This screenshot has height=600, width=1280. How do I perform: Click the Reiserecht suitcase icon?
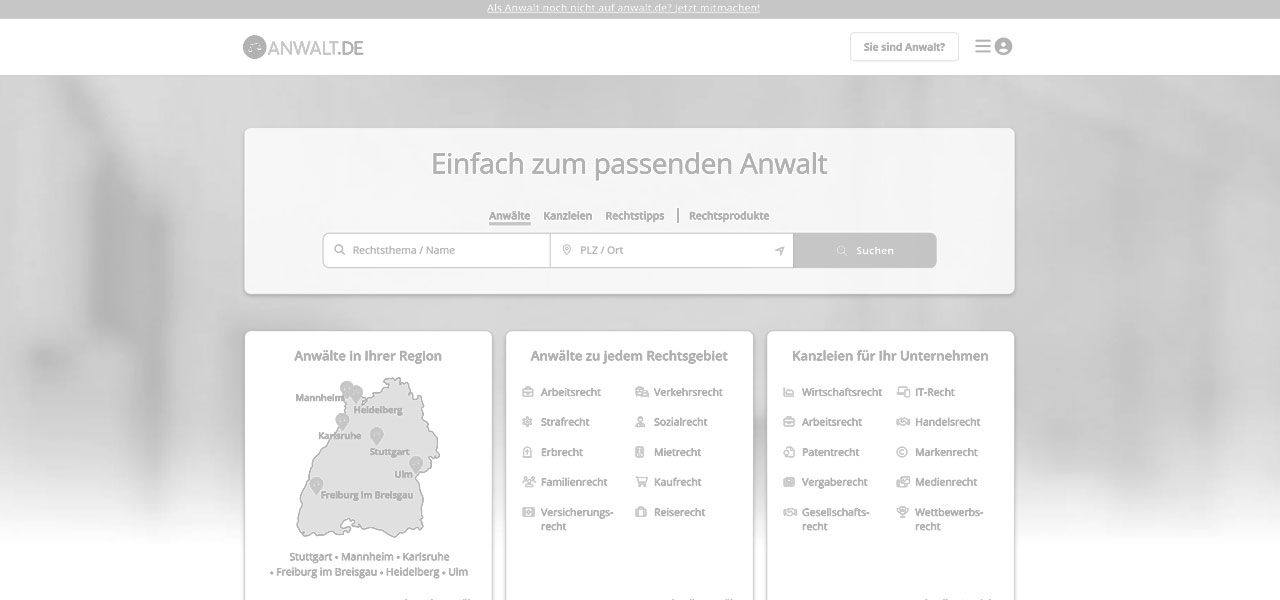pos(639,512)
